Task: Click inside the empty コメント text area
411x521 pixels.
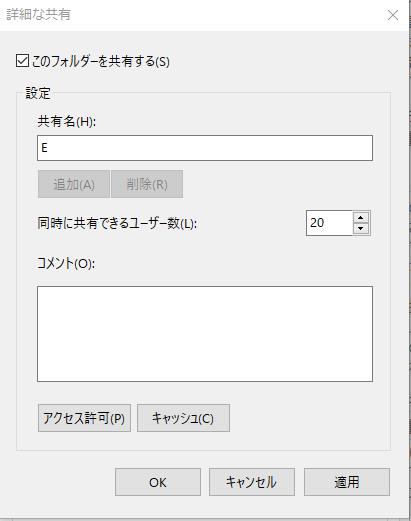Action: tap(205, 334)
